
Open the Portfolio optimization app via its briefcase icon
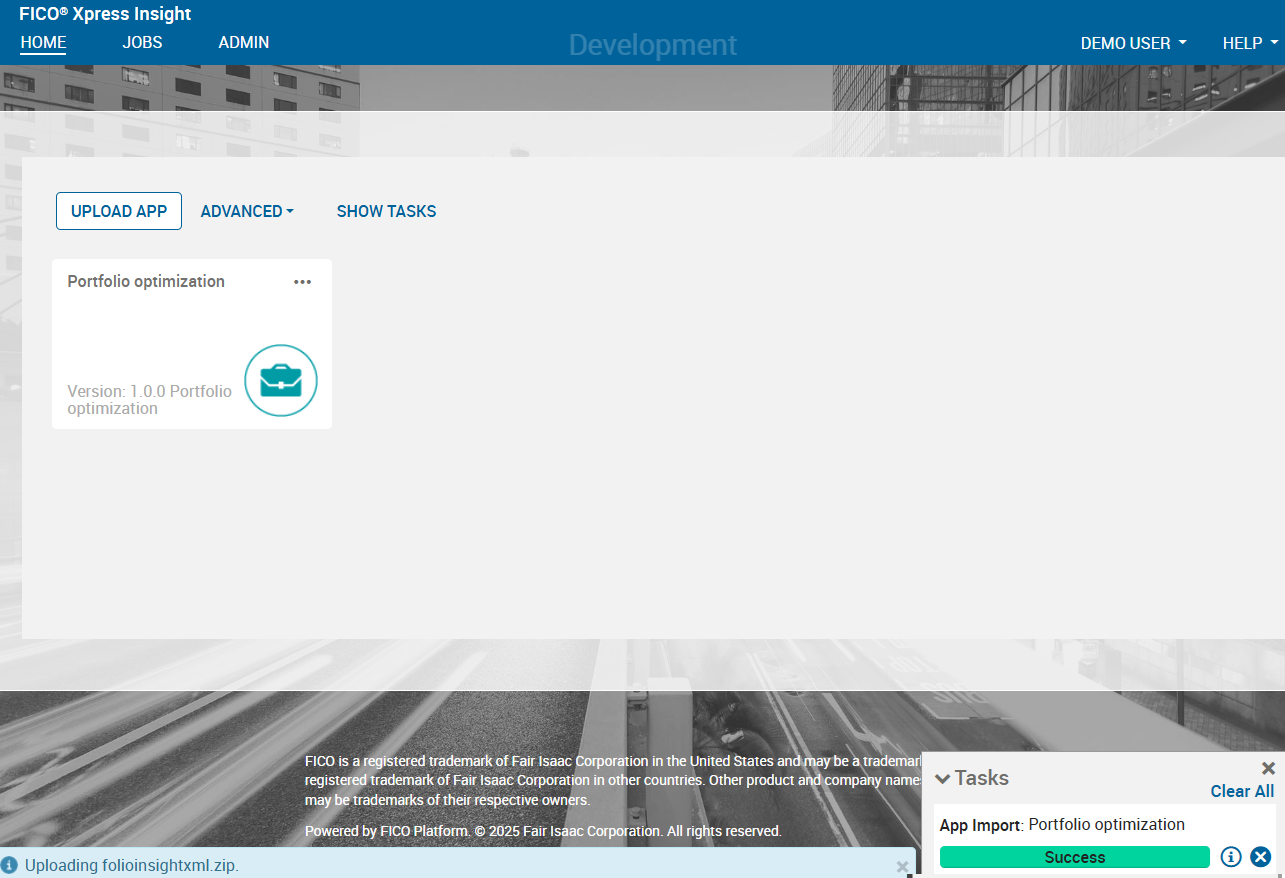point(281,381)
